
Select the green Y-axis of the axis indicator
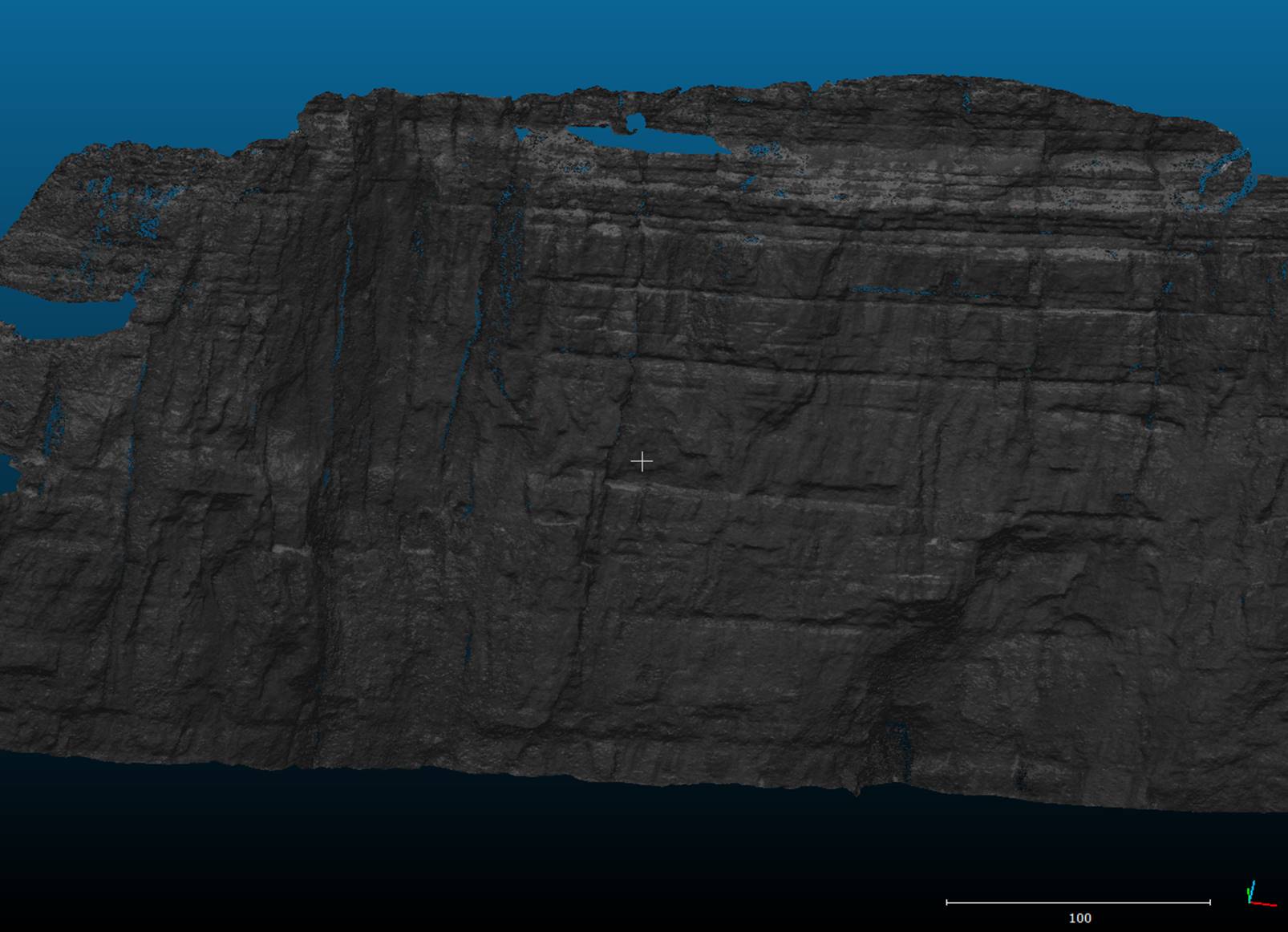[1248, 891]
